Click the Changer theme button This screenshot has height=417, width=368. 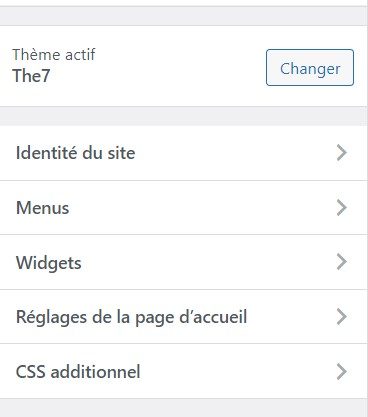[x=310, y=68]
